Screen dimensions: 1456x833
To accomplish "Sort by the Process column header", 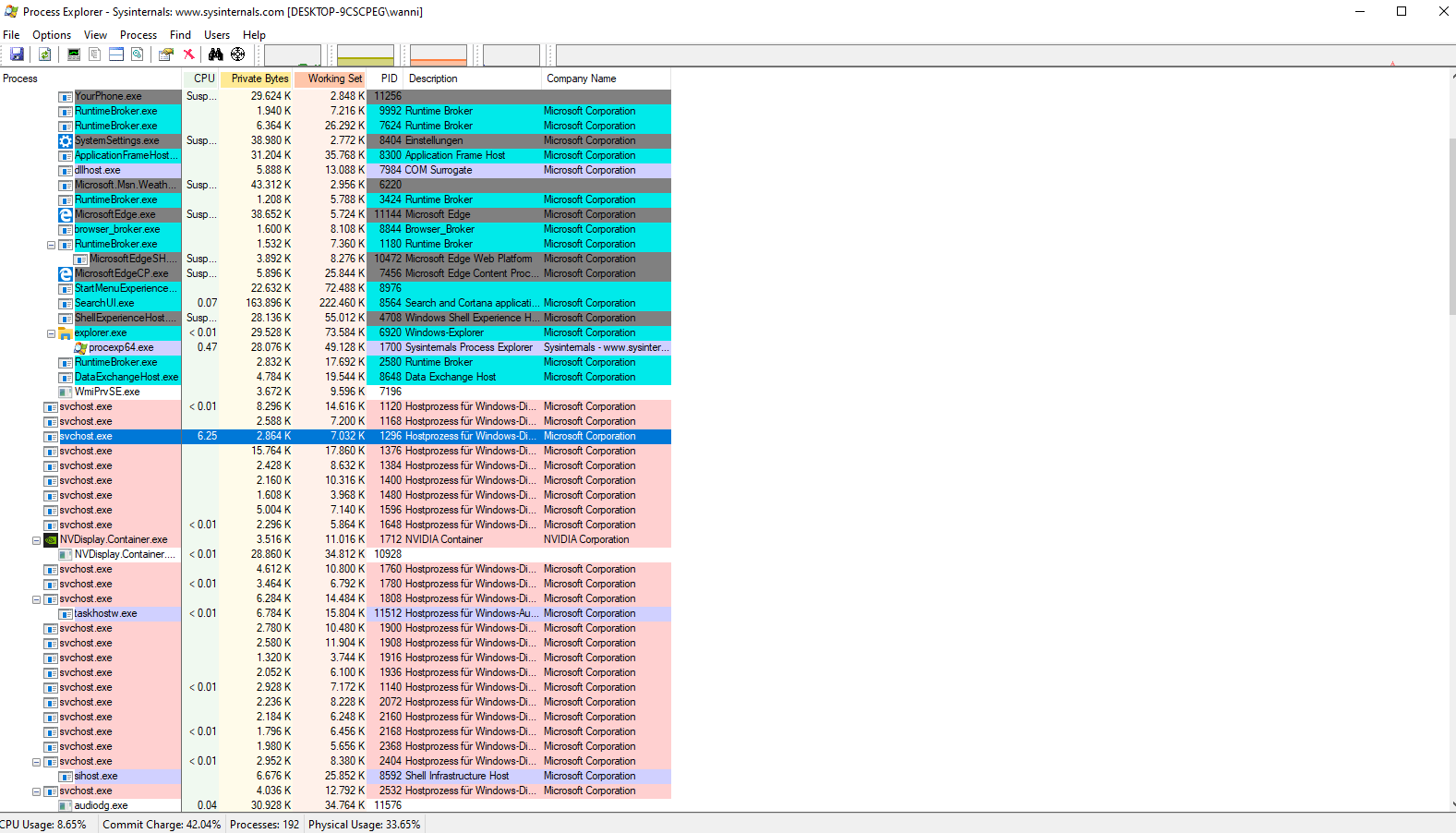I will pyautogui.click(x=90, y=78).
